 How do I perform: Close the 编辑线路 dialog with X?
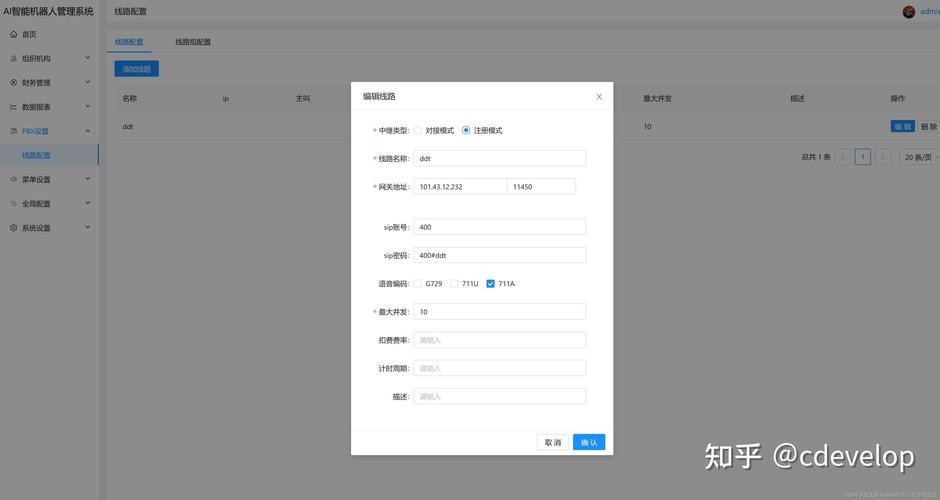tap(599, 97)
